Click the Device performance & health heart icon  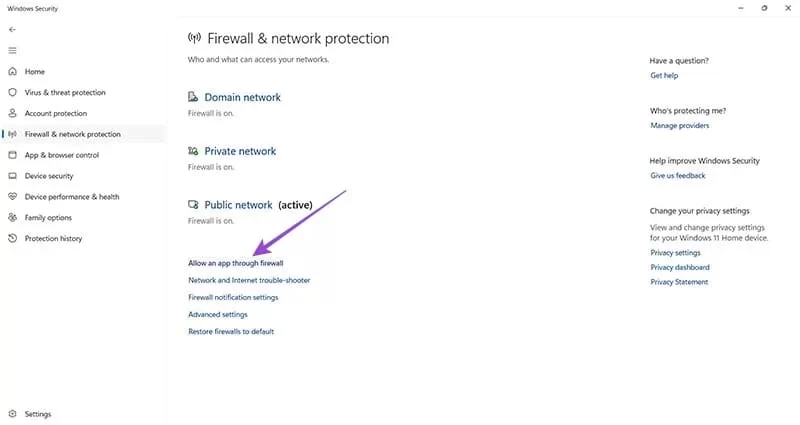(x=12, y=197)
